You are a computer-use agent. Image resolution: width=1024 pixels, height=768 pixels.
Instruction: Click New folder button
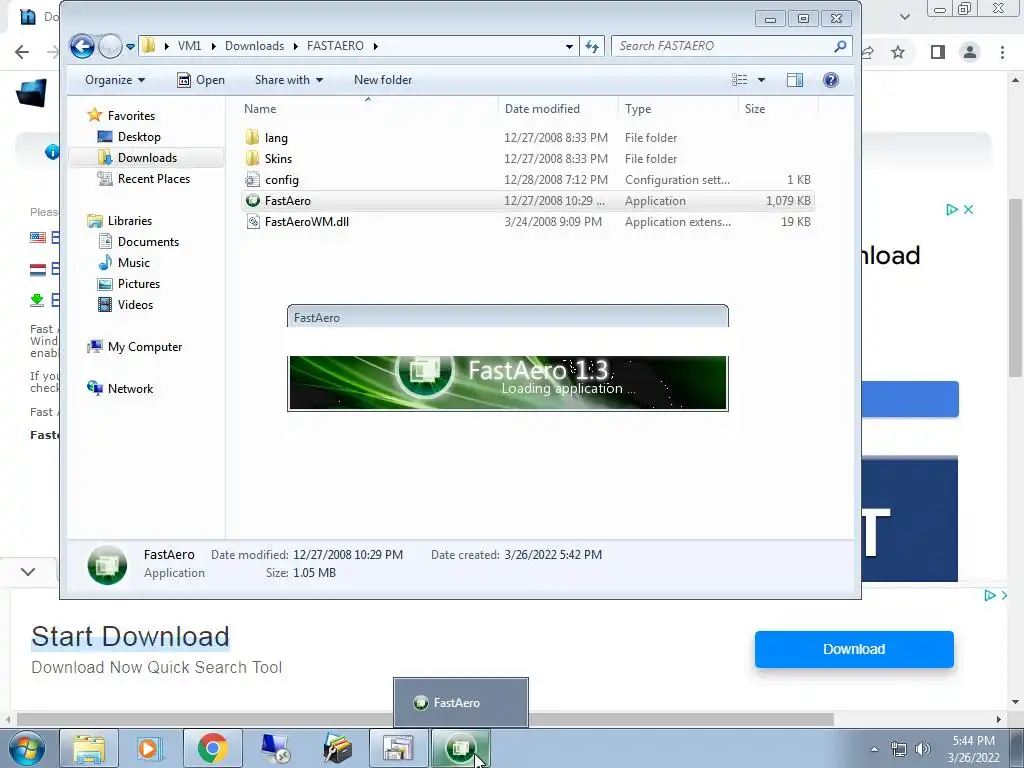pyautogui.click(x=383, y=80)
